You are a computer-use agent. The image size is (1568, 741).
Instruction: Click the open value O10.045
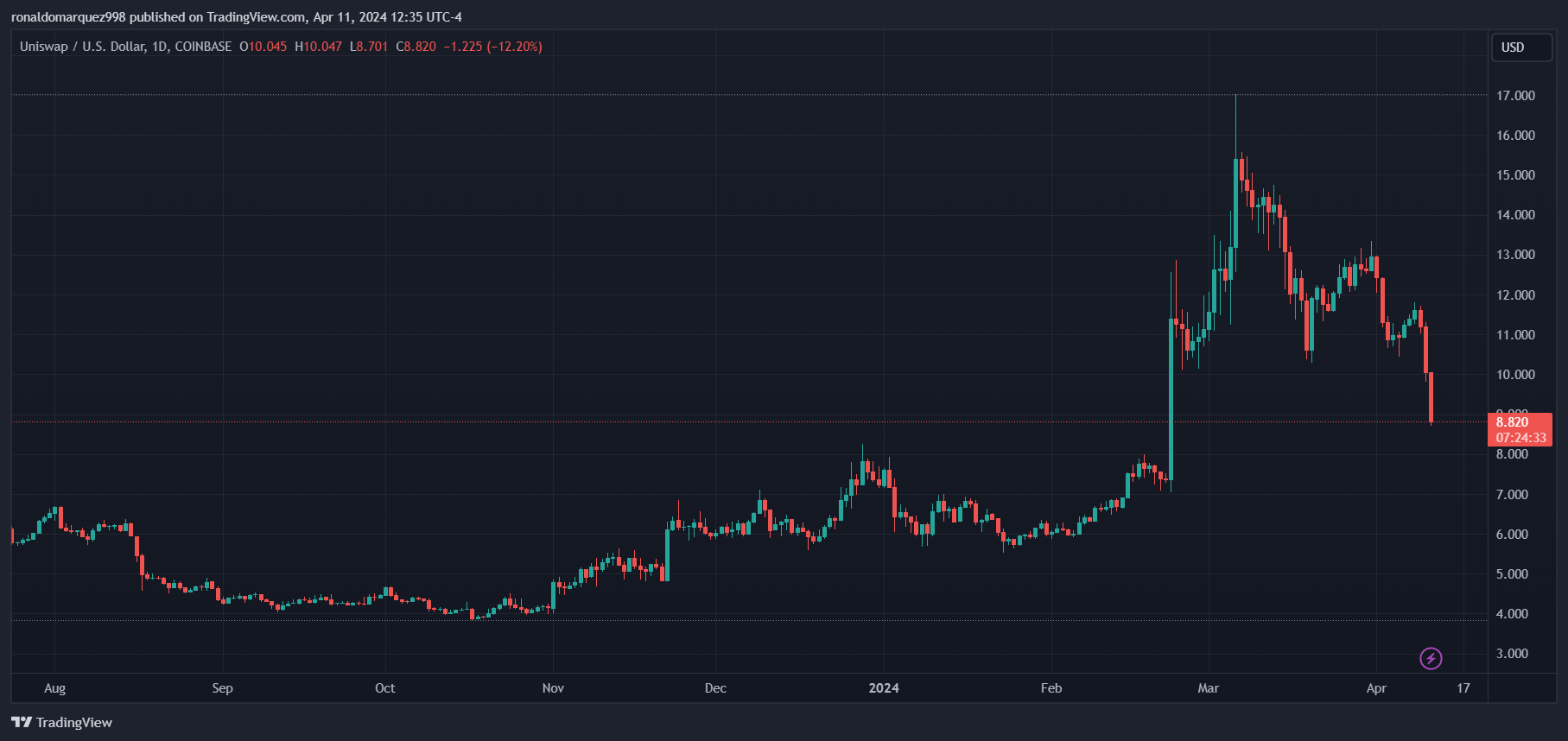[x=263, y=47]
